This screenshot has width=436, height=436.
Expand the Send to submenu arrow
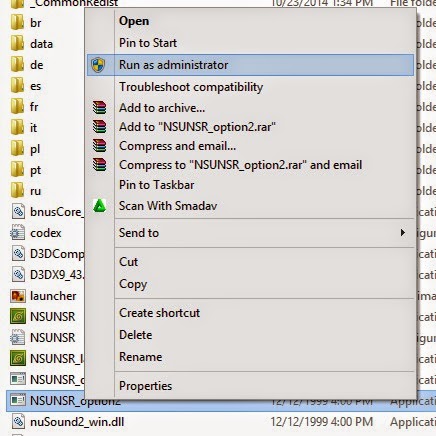403,233
